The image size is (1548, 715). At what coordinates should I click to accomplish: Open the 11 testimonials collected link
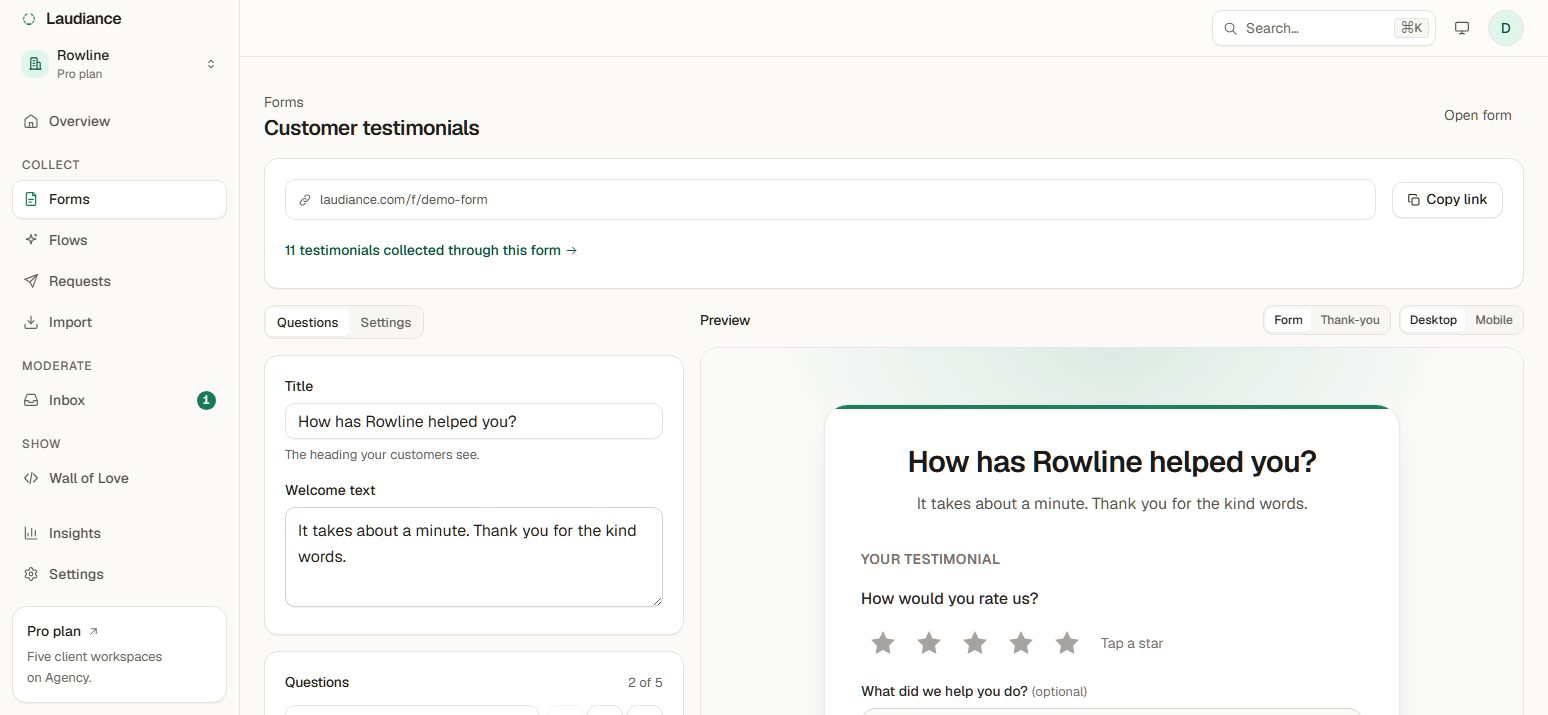coord(431,250)
